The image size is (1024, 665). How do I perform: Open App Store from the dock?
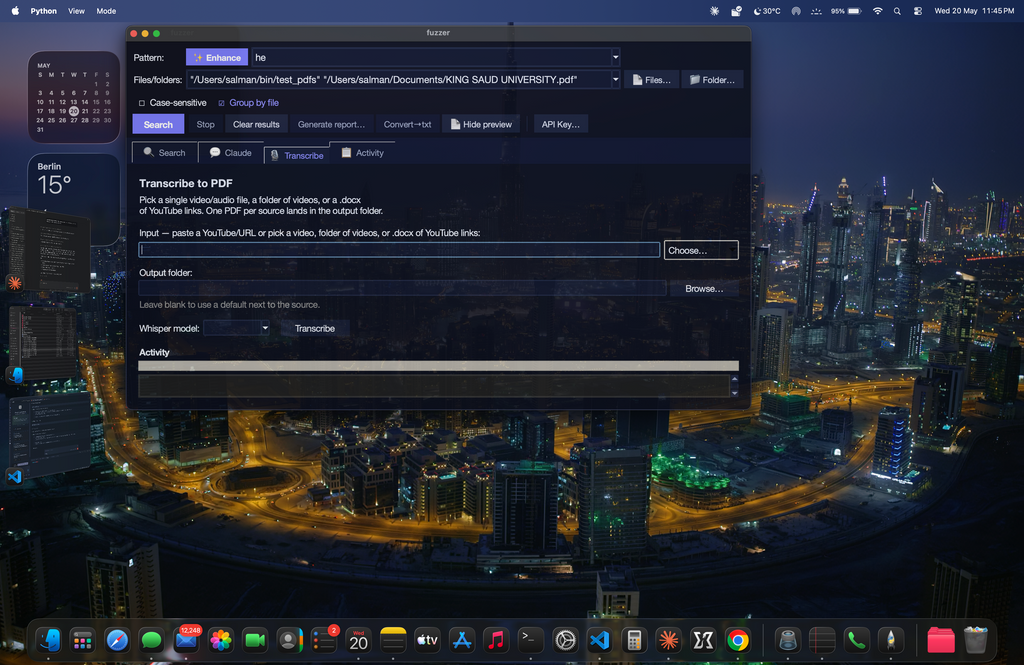462,641
